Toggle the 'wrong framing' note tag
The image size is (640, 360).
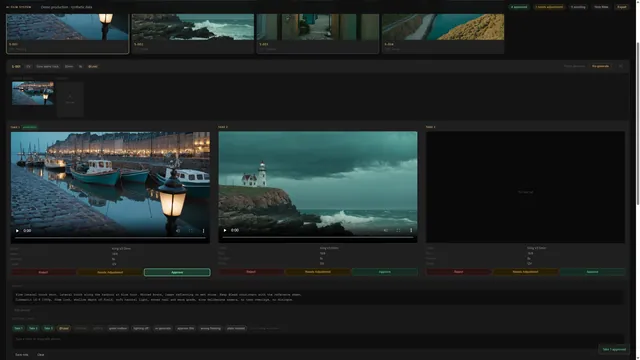[211, 328]
